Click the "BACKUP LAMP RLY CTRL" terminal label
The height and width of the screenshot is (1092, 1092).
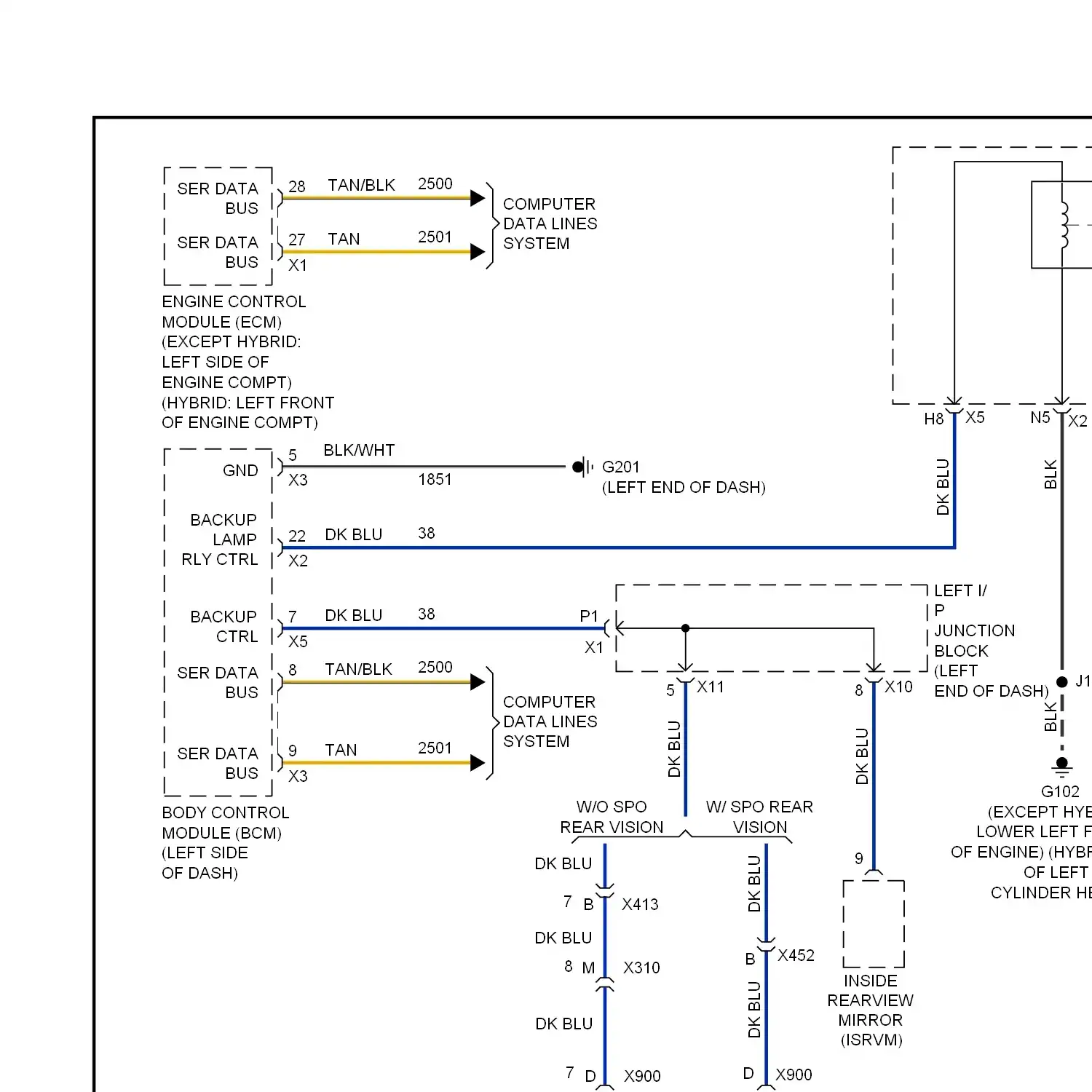[x=221, y=539]
